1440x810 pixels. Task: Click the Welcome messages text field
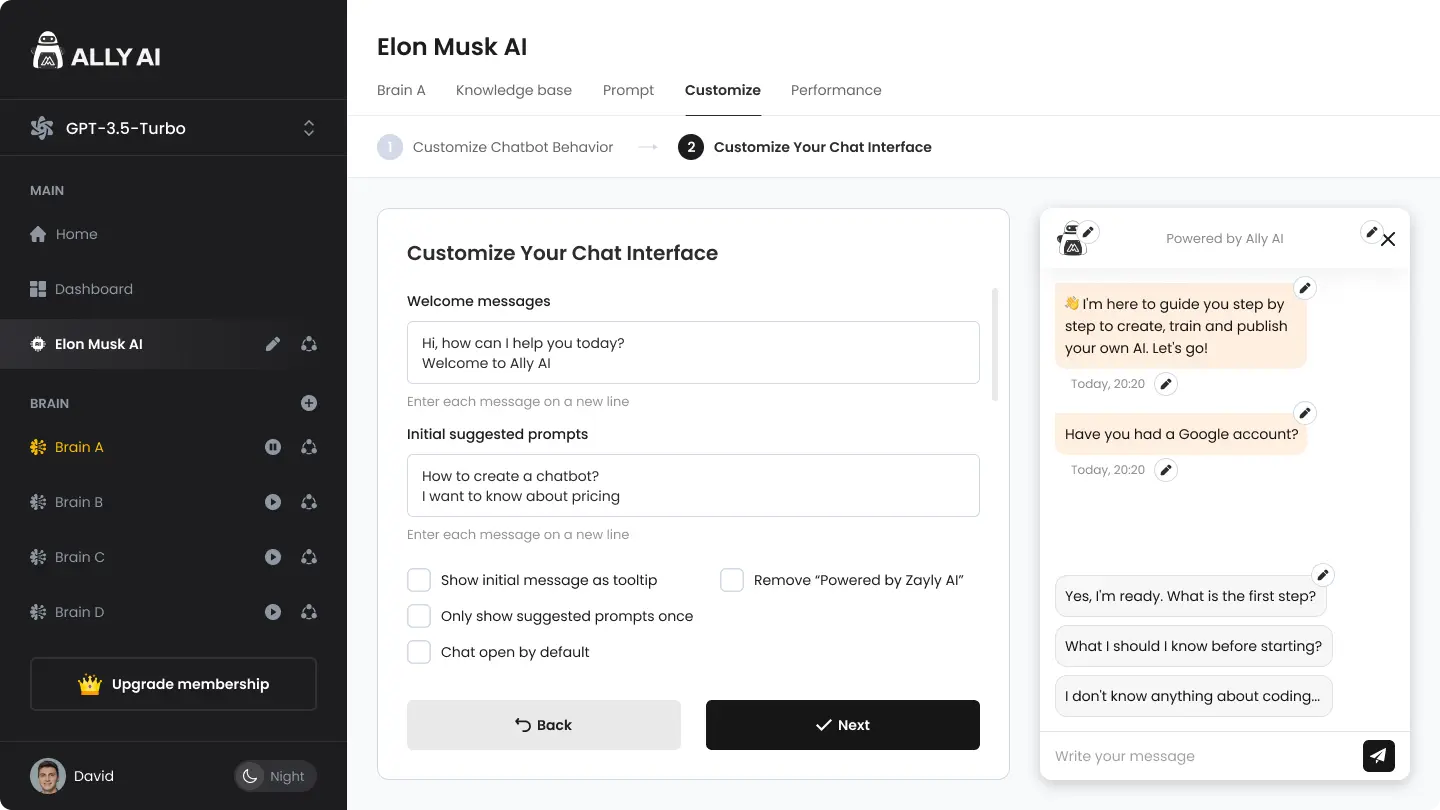(693, 352)
